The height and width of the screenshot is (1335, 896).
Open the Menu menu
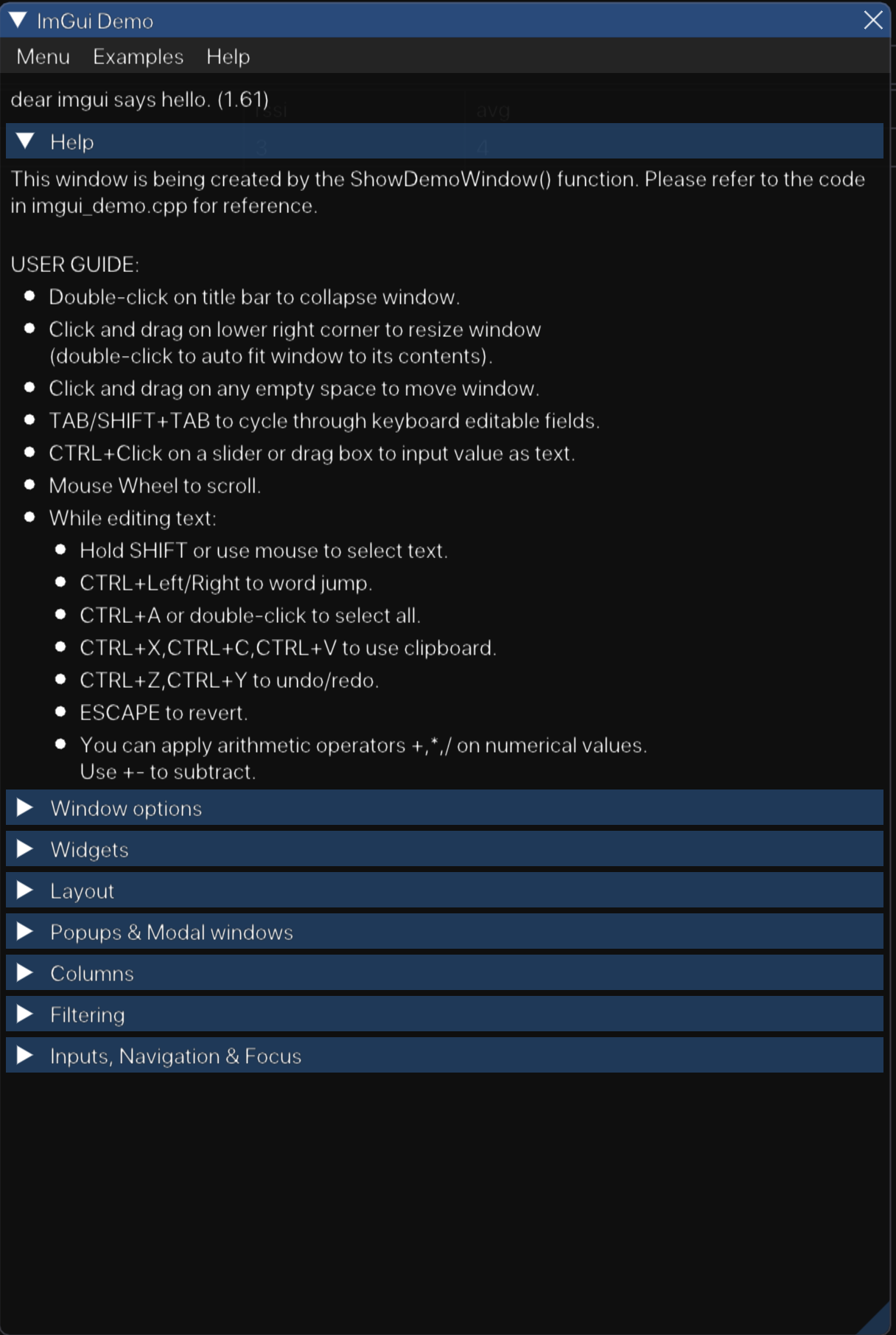(42, 56)
